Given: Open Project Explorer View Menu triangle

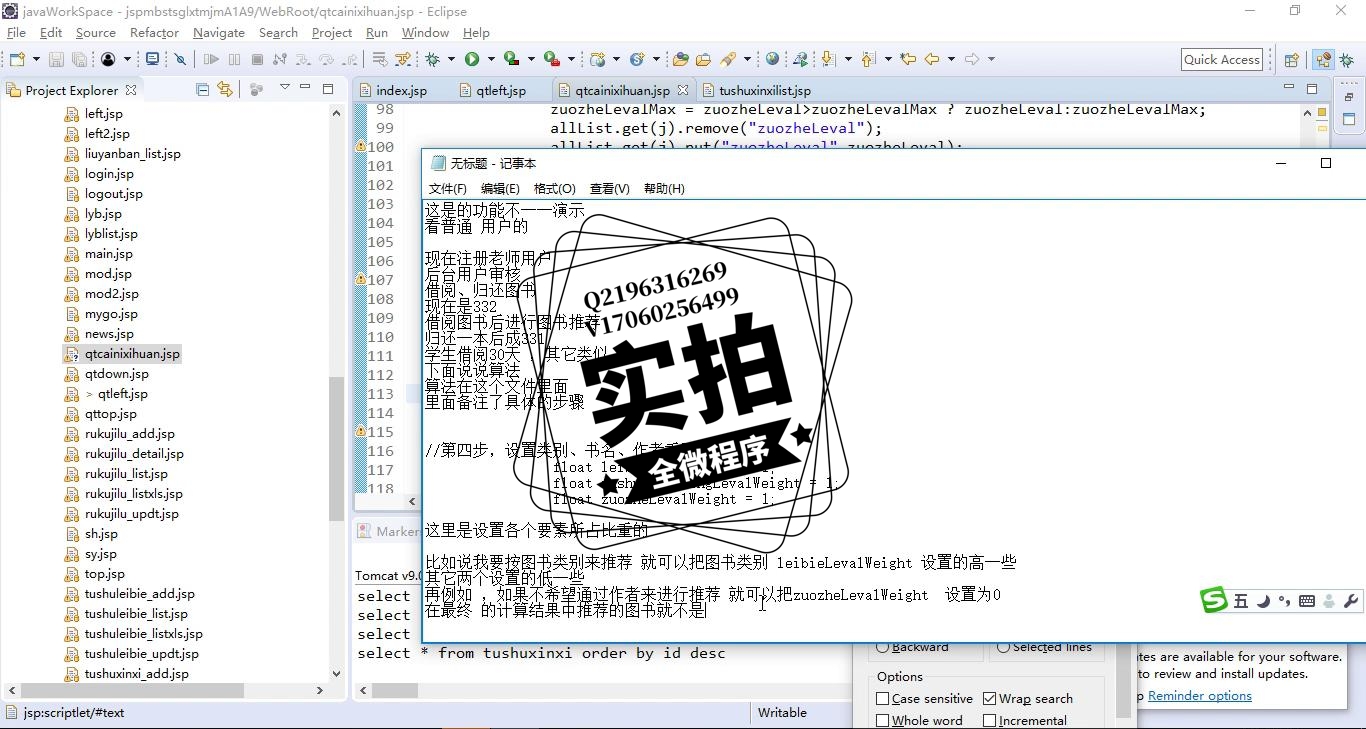Looking at the screenshot, I should click(x=285, y=88).
